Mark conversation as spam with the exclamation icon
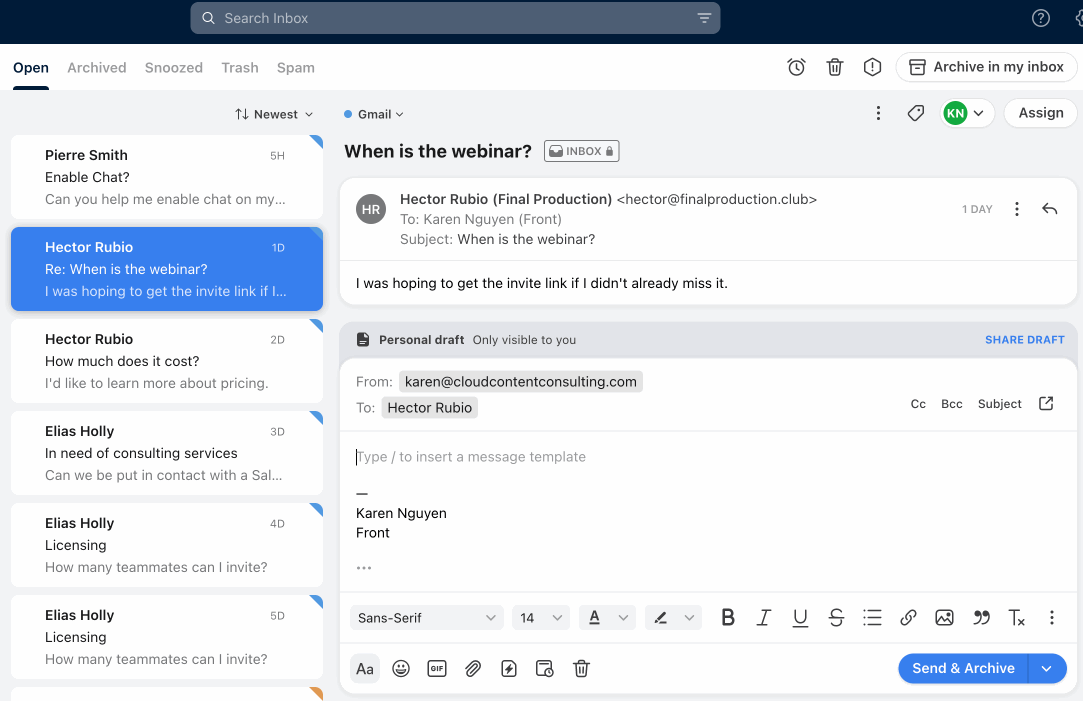 (872, 67)
